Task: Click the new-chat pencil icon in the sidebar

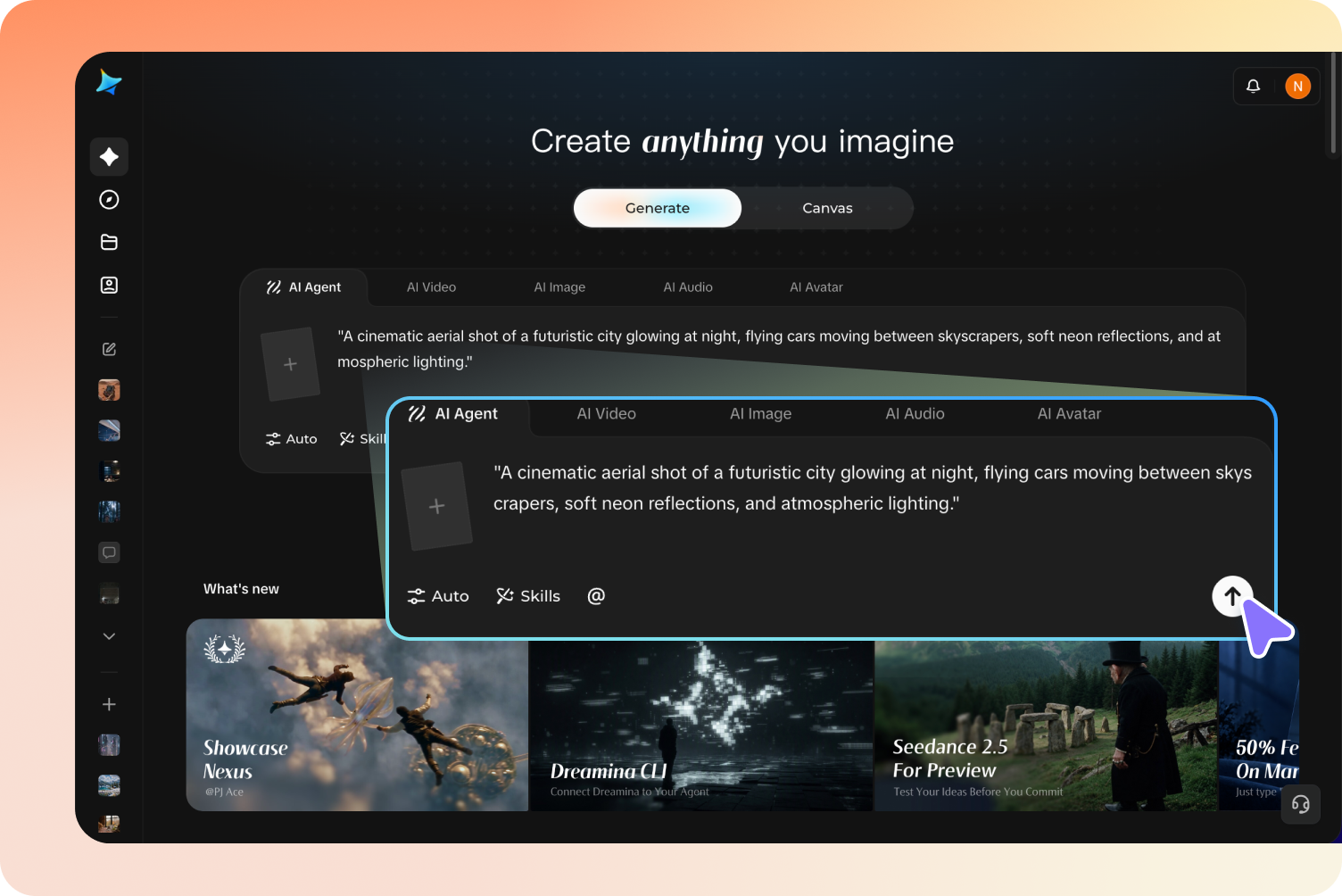Action: 109,350
